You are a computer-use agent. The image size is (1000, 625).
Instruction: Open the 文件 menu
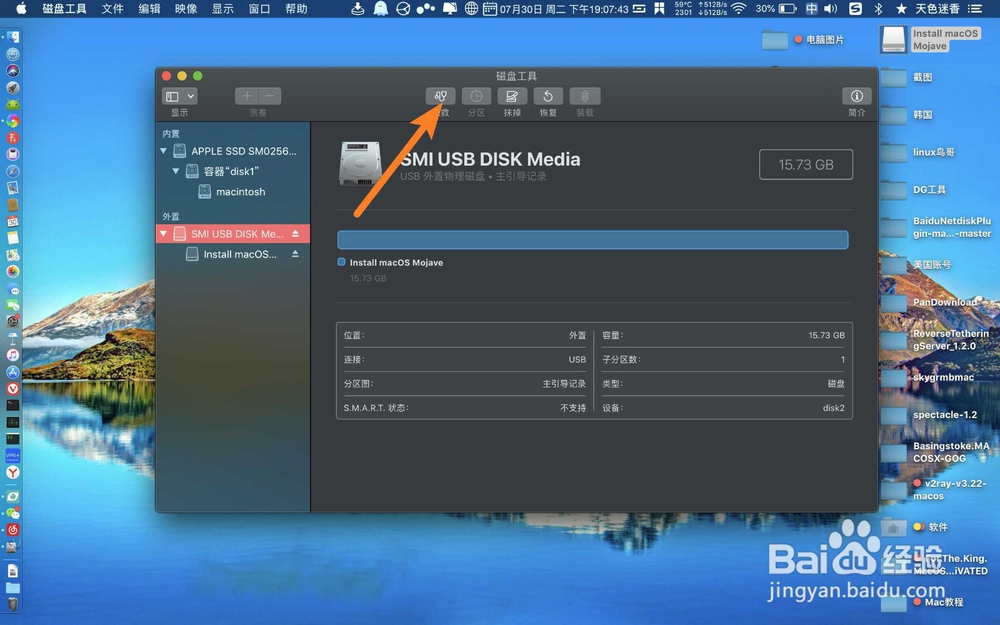(112, 8)
